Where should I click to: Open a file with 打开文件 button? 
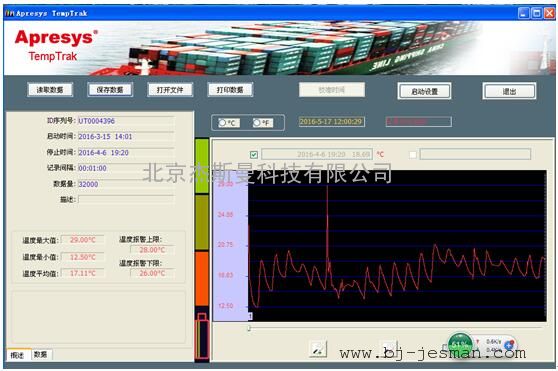click(x=170, y=90)
